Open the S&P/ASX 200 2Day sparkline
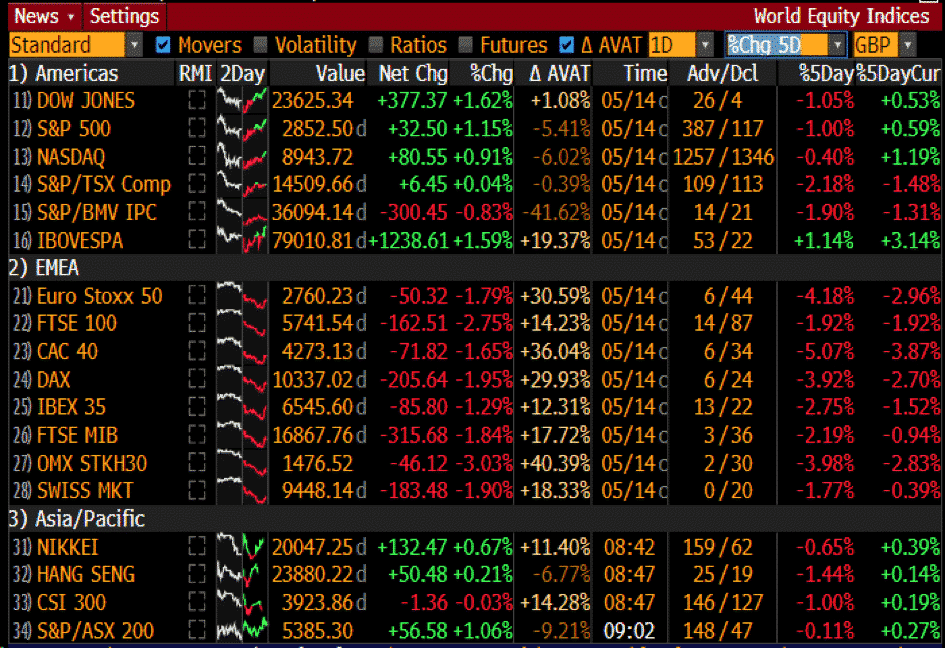 pyautogui.click(x=242, y=630)
